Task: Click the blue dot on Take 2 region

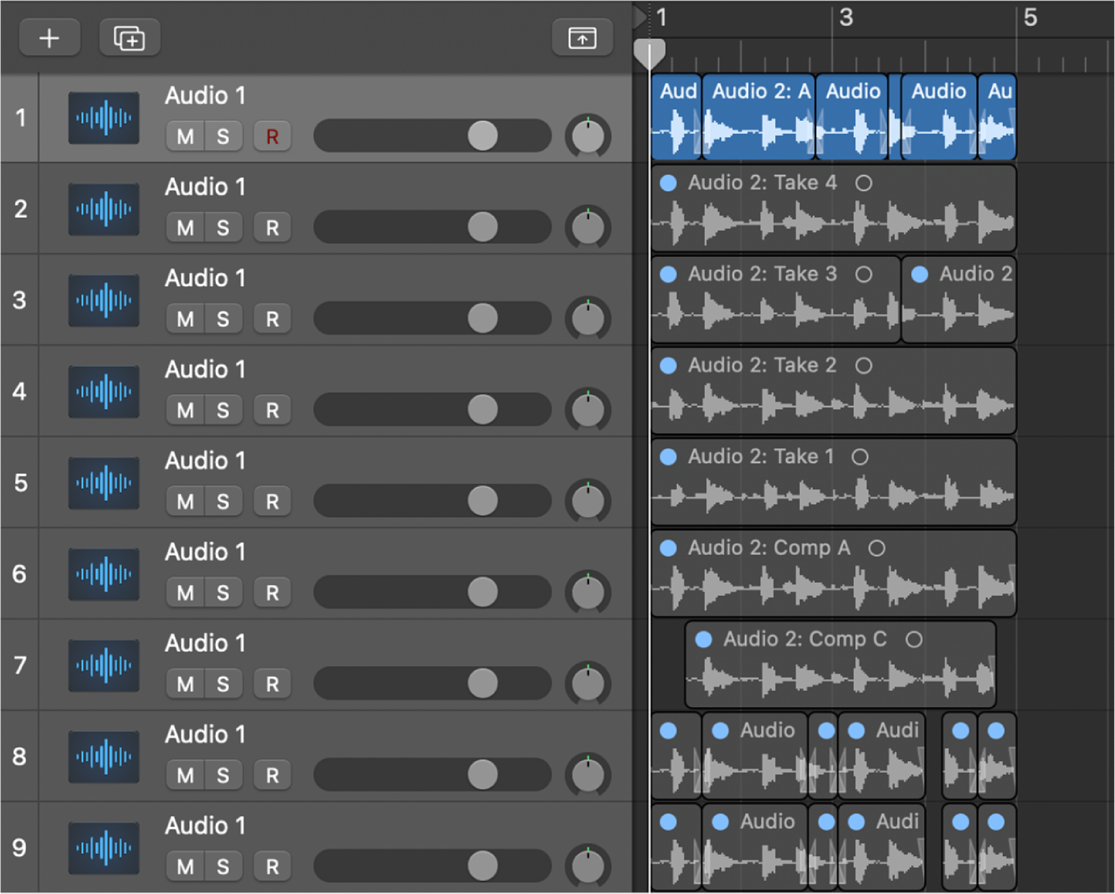Action: (x=668, y=366)
